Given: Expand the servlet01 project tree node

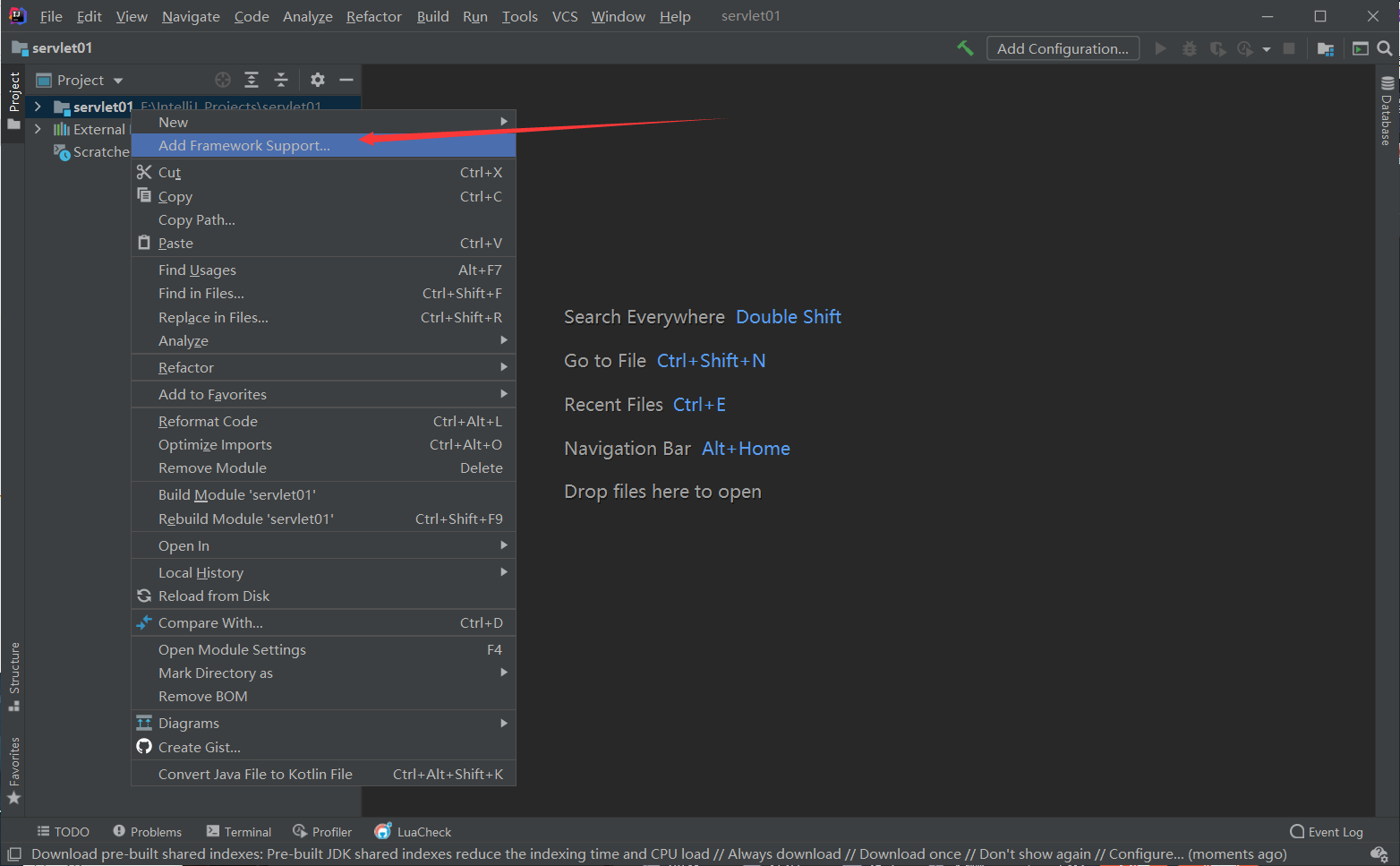Looking at the screenshot, I should point(38,107).
